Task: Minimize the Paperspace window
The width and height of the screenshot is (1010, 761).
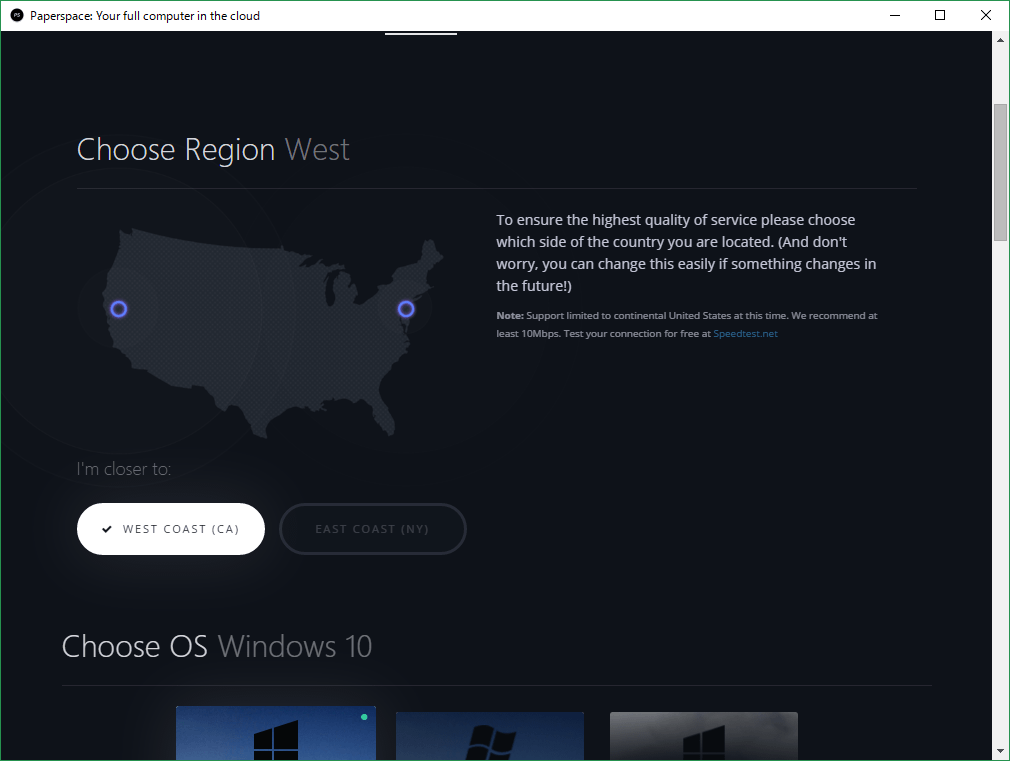Action: point(895,15)
